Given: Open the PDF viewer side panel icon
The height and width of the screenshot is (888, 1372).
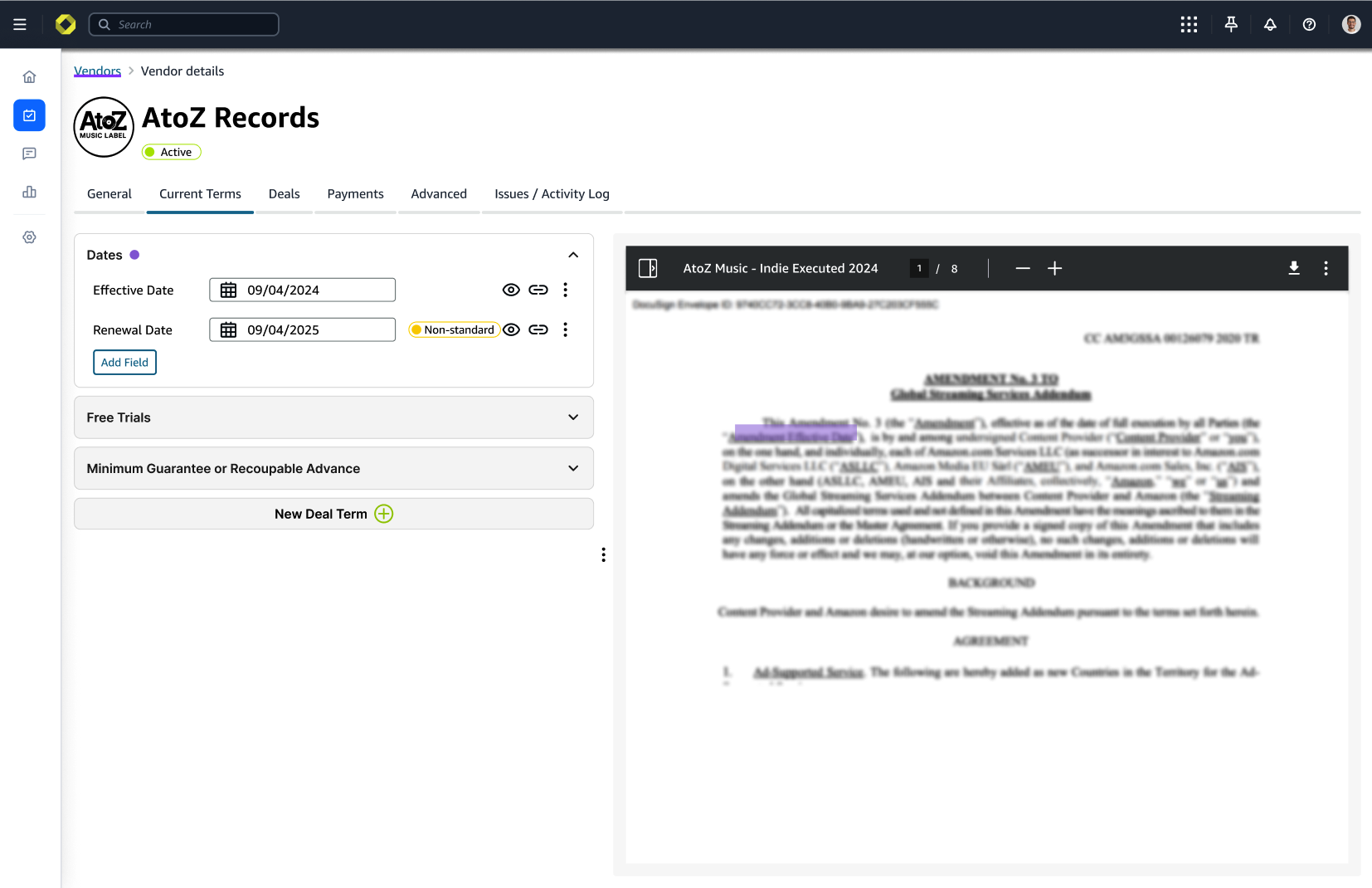Looking at the screenshot, I should point(648,268).
